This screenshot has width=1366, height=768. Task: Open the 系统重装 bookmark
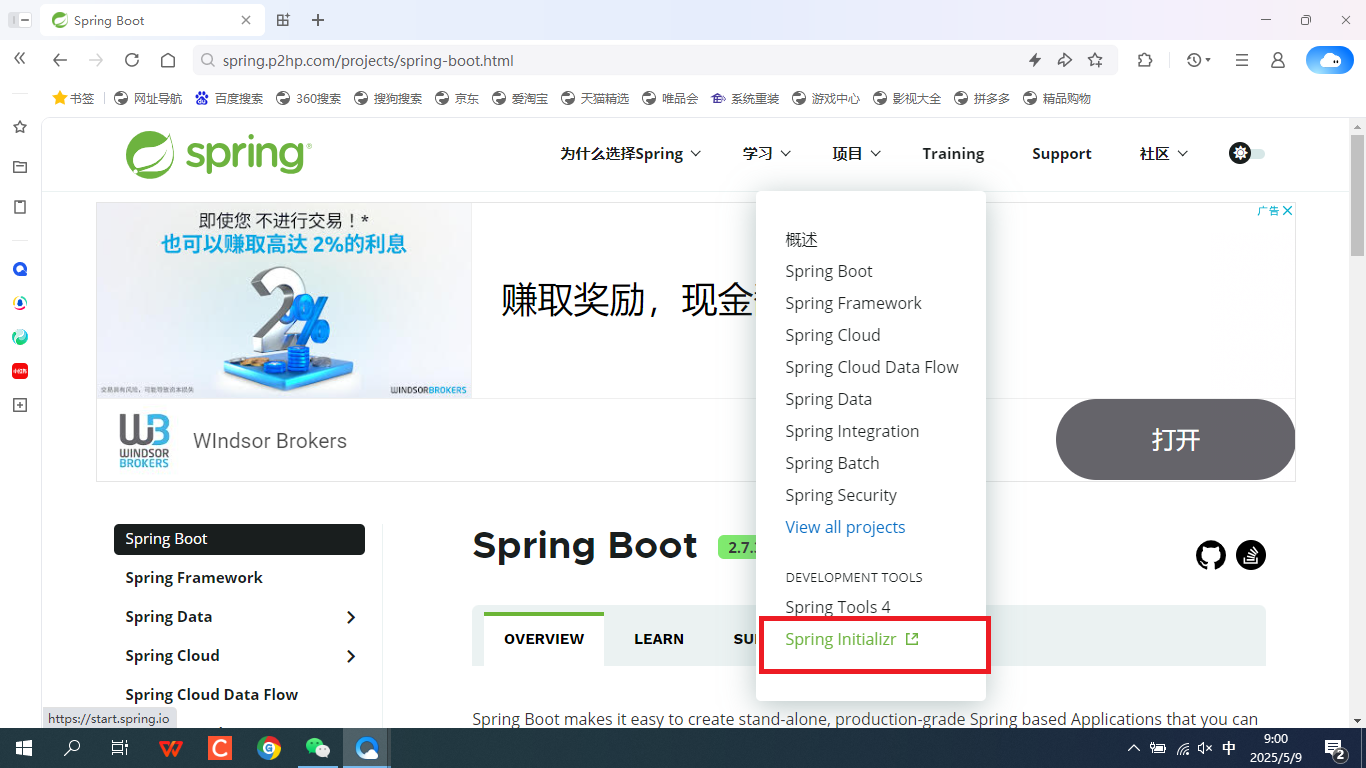(745, 98)
